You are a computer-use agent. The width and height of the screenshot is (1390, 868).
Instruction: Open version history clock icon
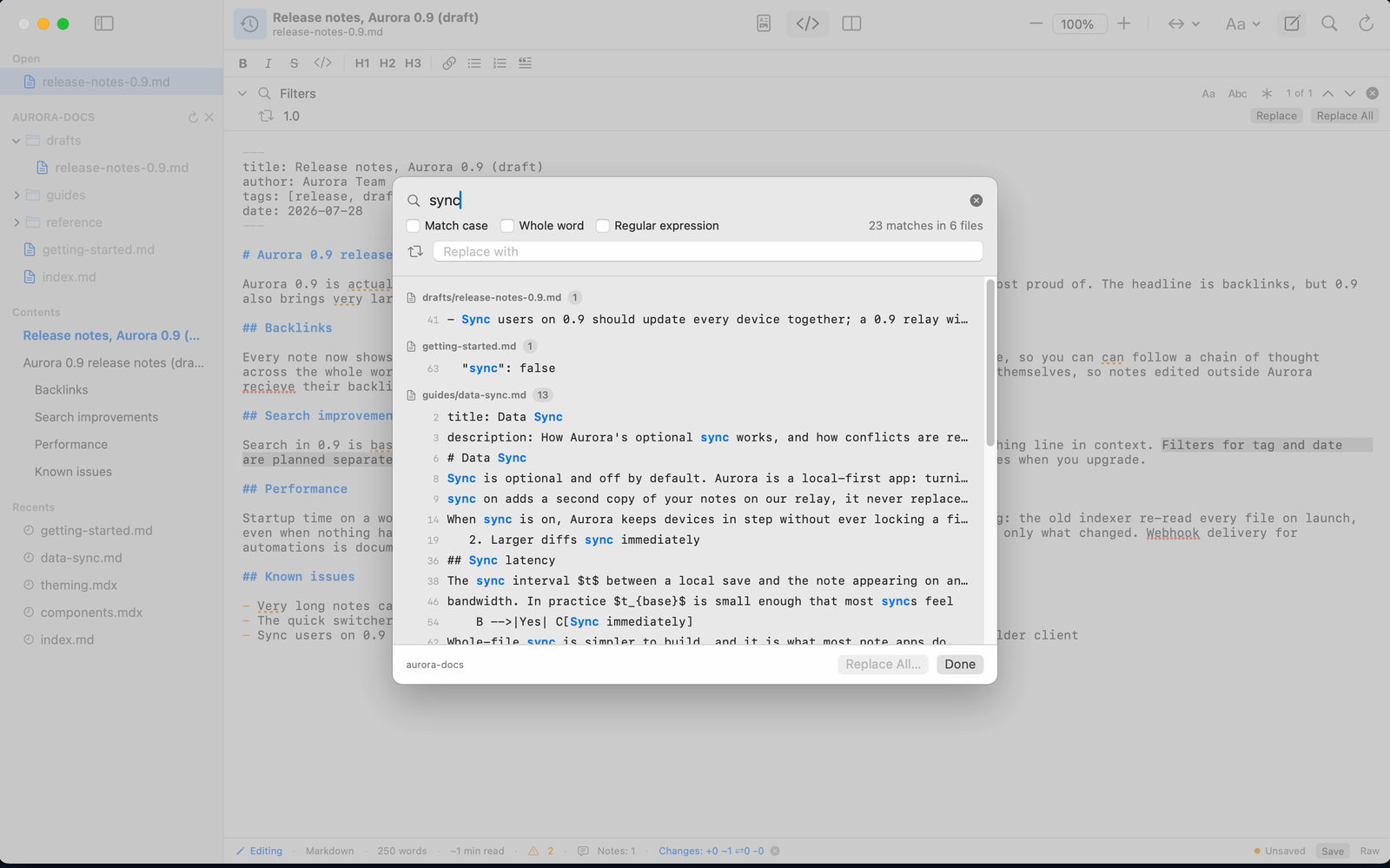250,24
